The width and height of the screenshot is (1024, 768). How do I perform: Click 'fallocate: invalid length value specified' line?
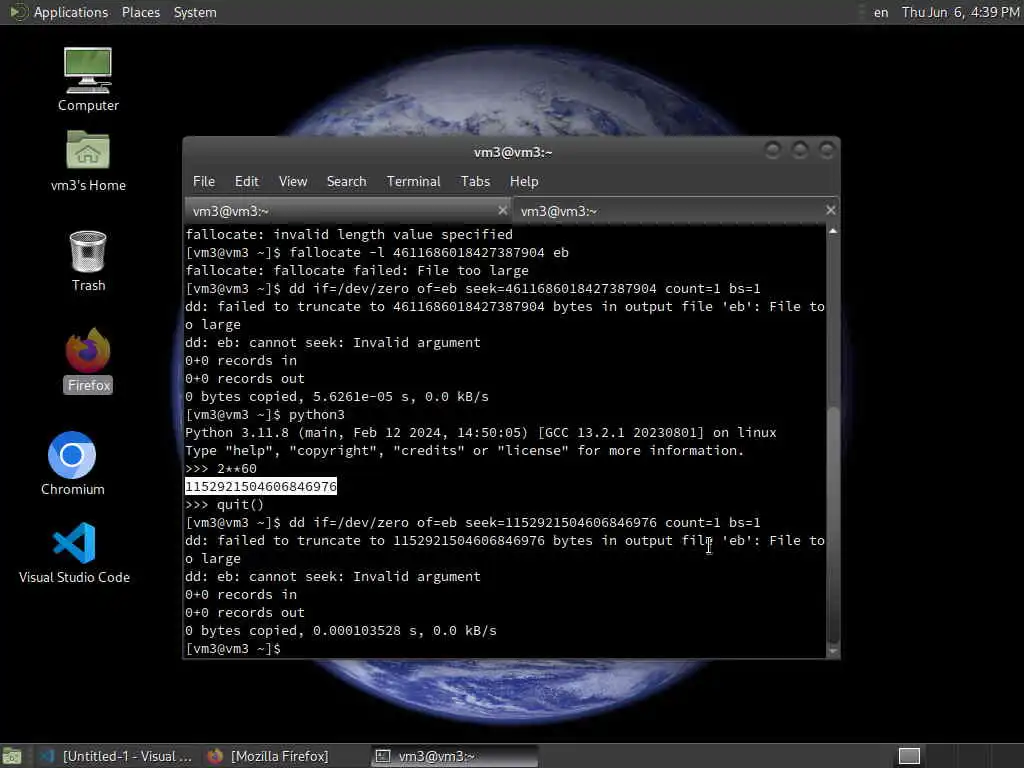click(349, 234)
